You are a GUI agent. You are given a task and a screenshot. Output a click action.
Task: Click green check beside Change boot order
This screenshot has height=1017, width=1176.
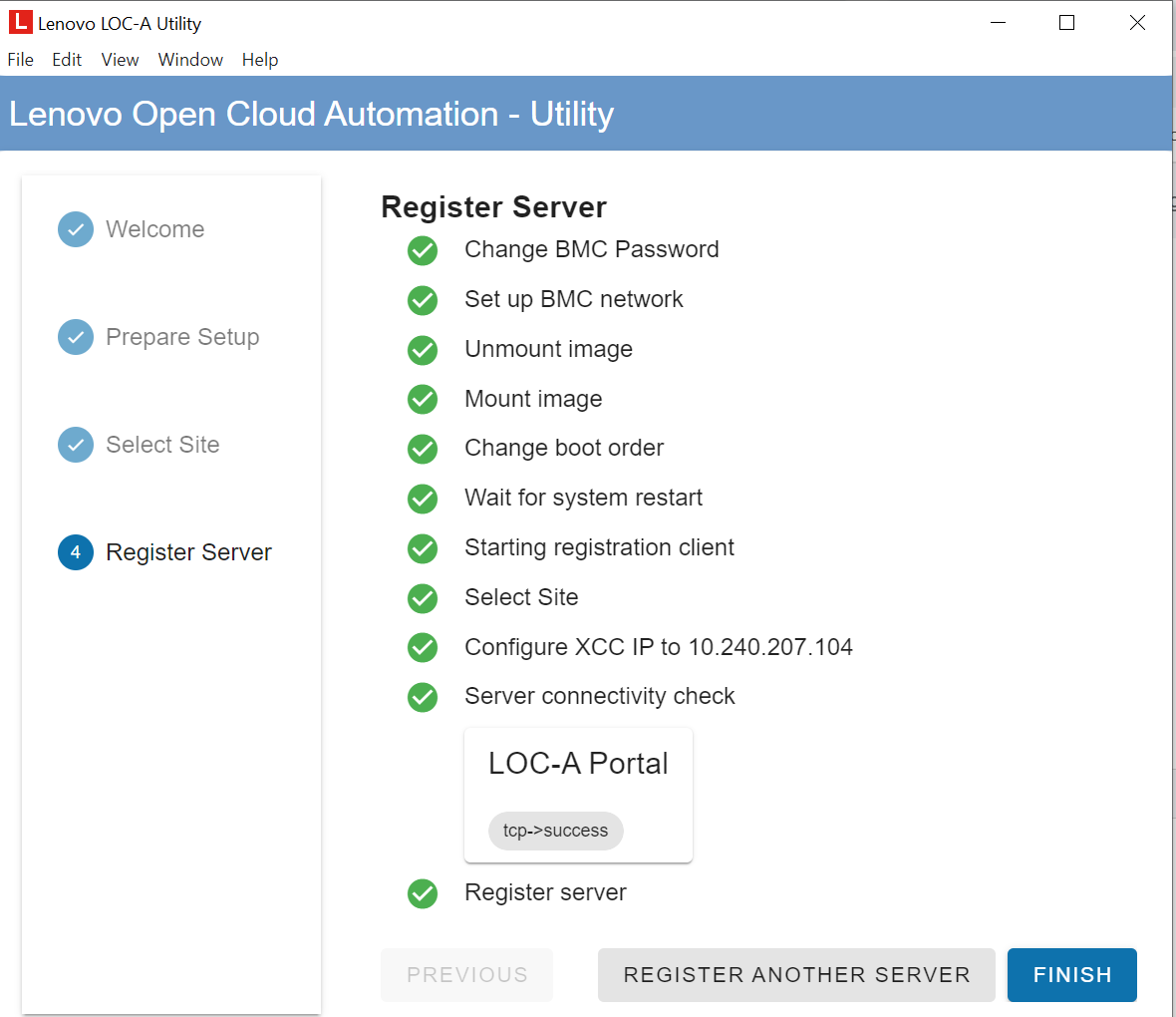[x=423, y=449]
